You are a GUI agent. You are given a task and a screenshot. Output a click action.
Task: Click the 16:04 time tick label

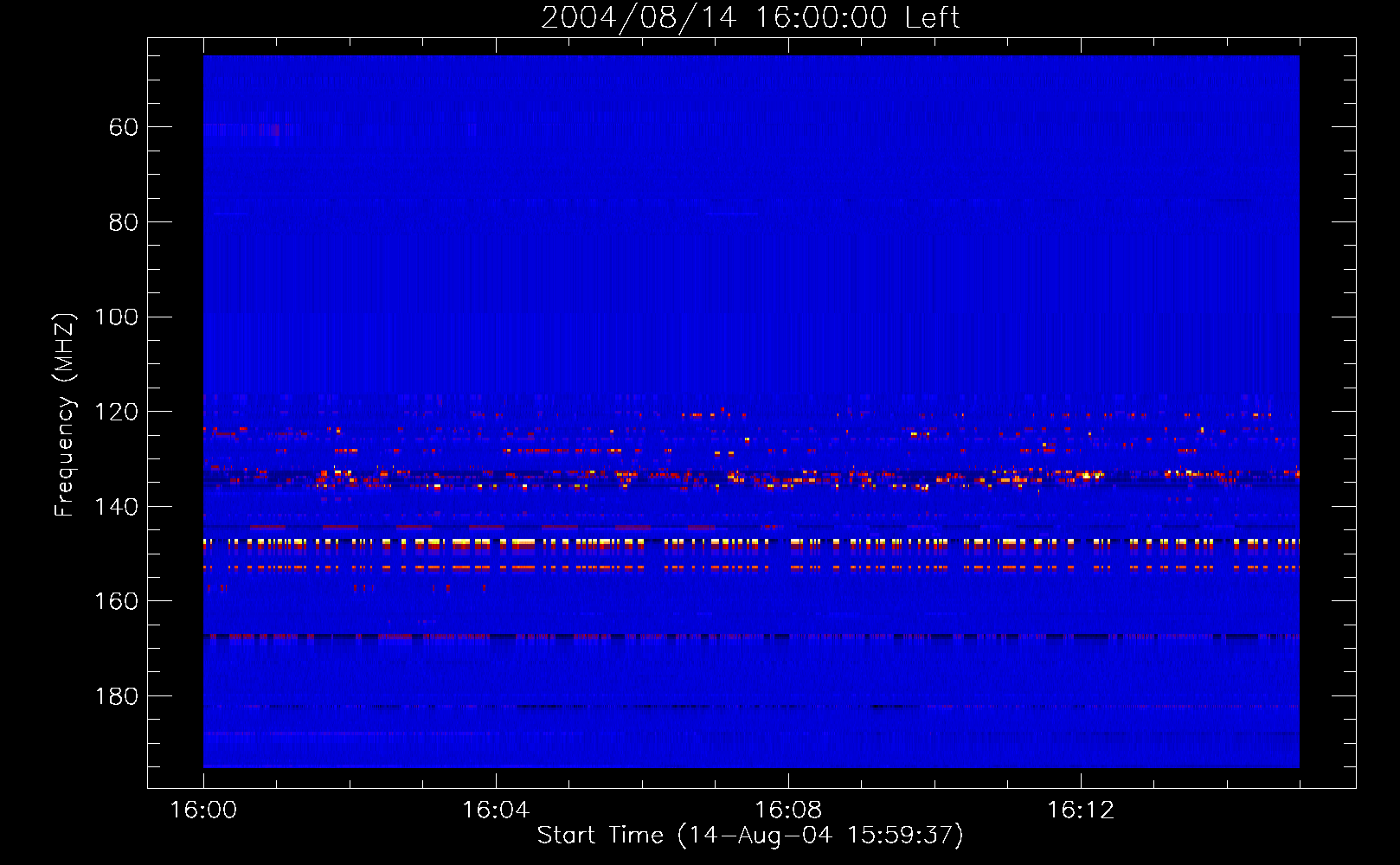point(496,810)
